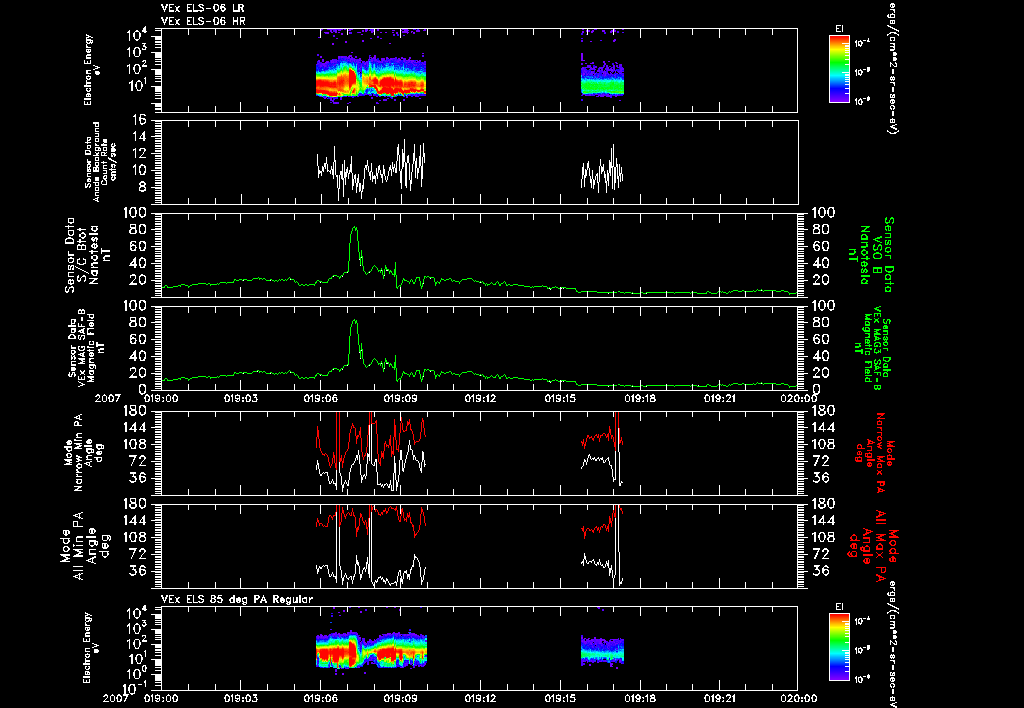Click year '2007' beside the middle time axis
The image size is (1024, 708).
[x=107, y=398]
